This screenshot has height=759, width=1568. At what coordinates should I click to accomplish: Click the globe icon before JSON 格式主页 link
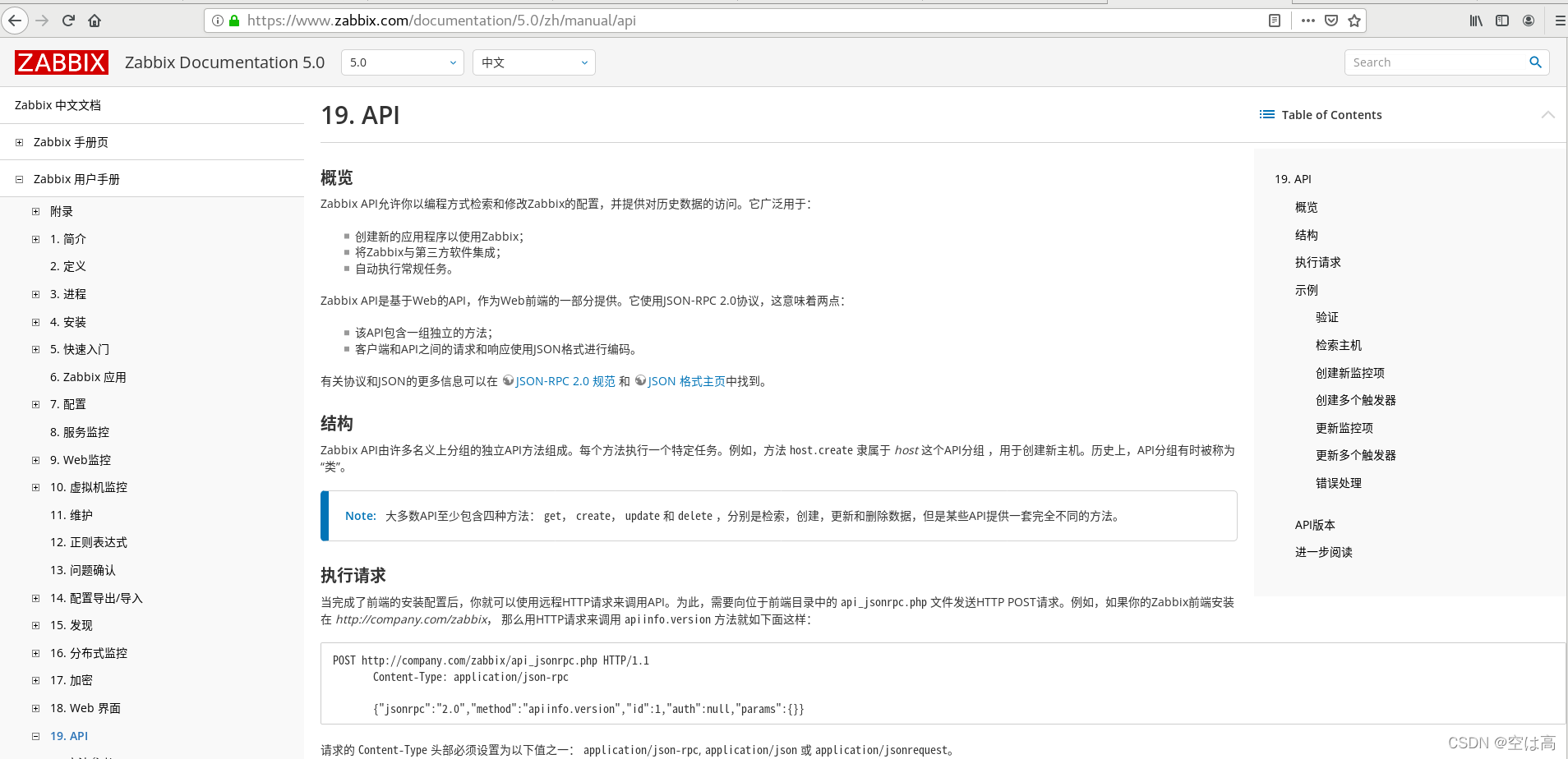pos(640,380)
